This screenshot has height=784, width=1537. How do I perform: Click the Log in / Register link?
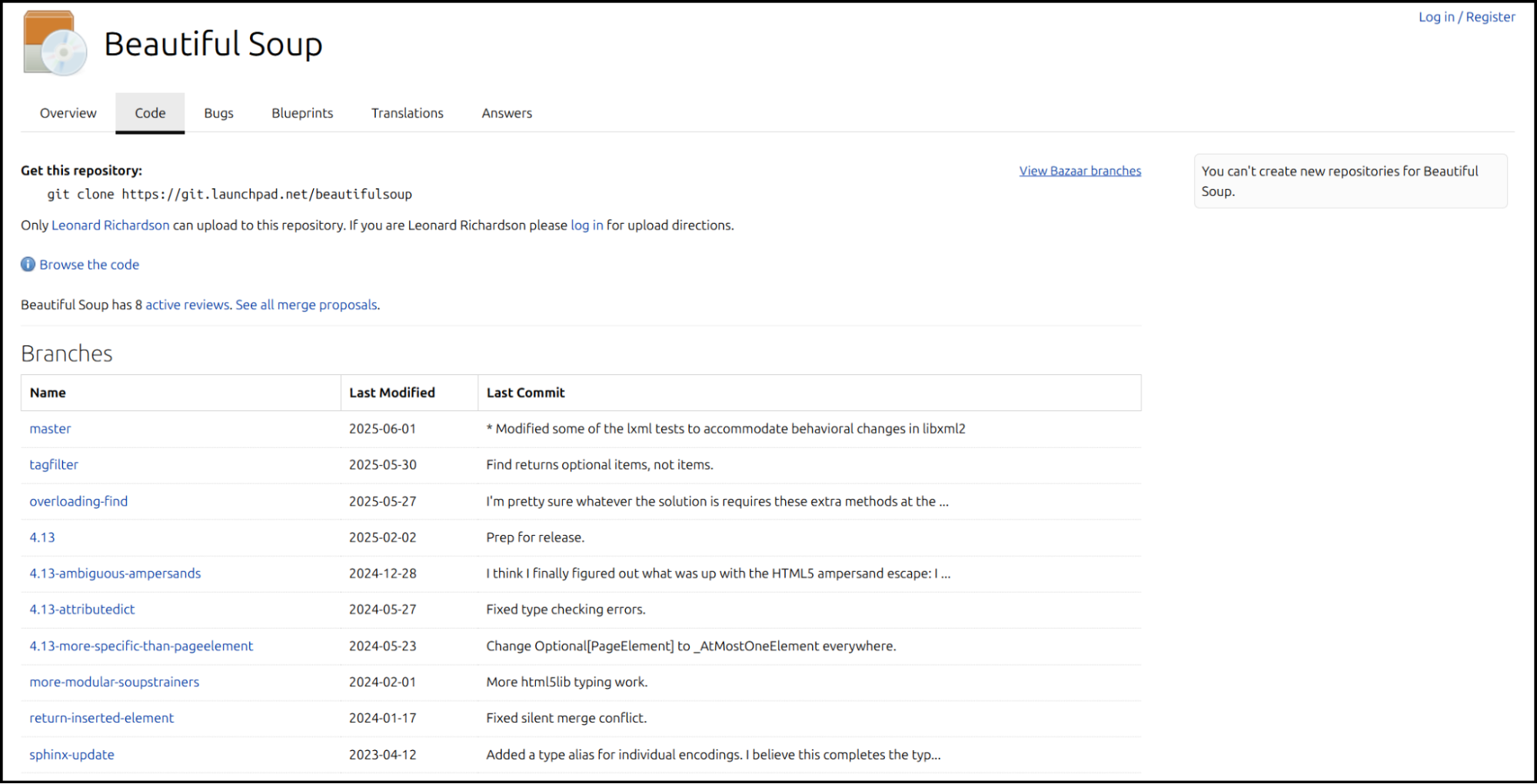[x=1466, y=17]
